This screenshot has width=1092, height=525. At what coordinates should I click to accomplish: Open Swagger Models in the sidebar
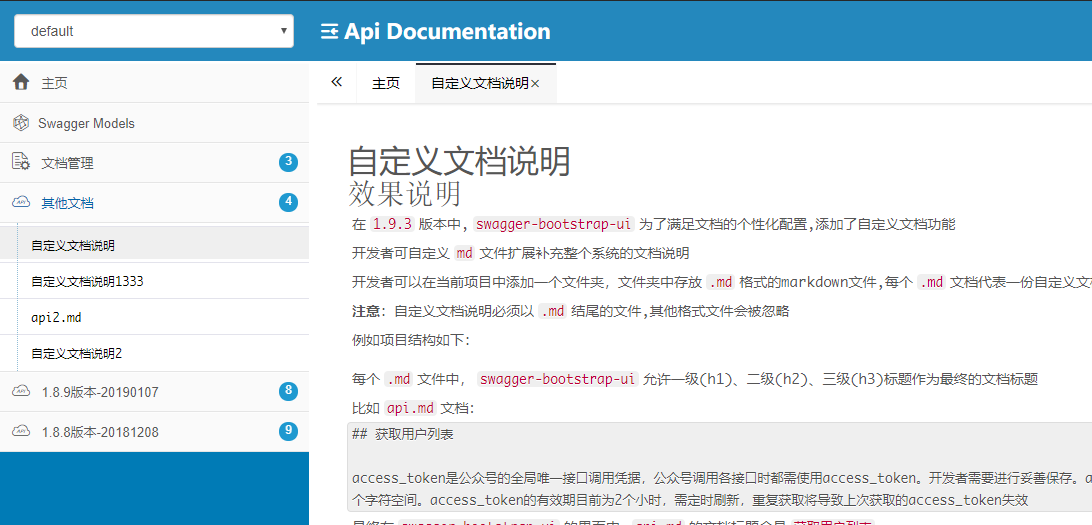tap(154, 123)
